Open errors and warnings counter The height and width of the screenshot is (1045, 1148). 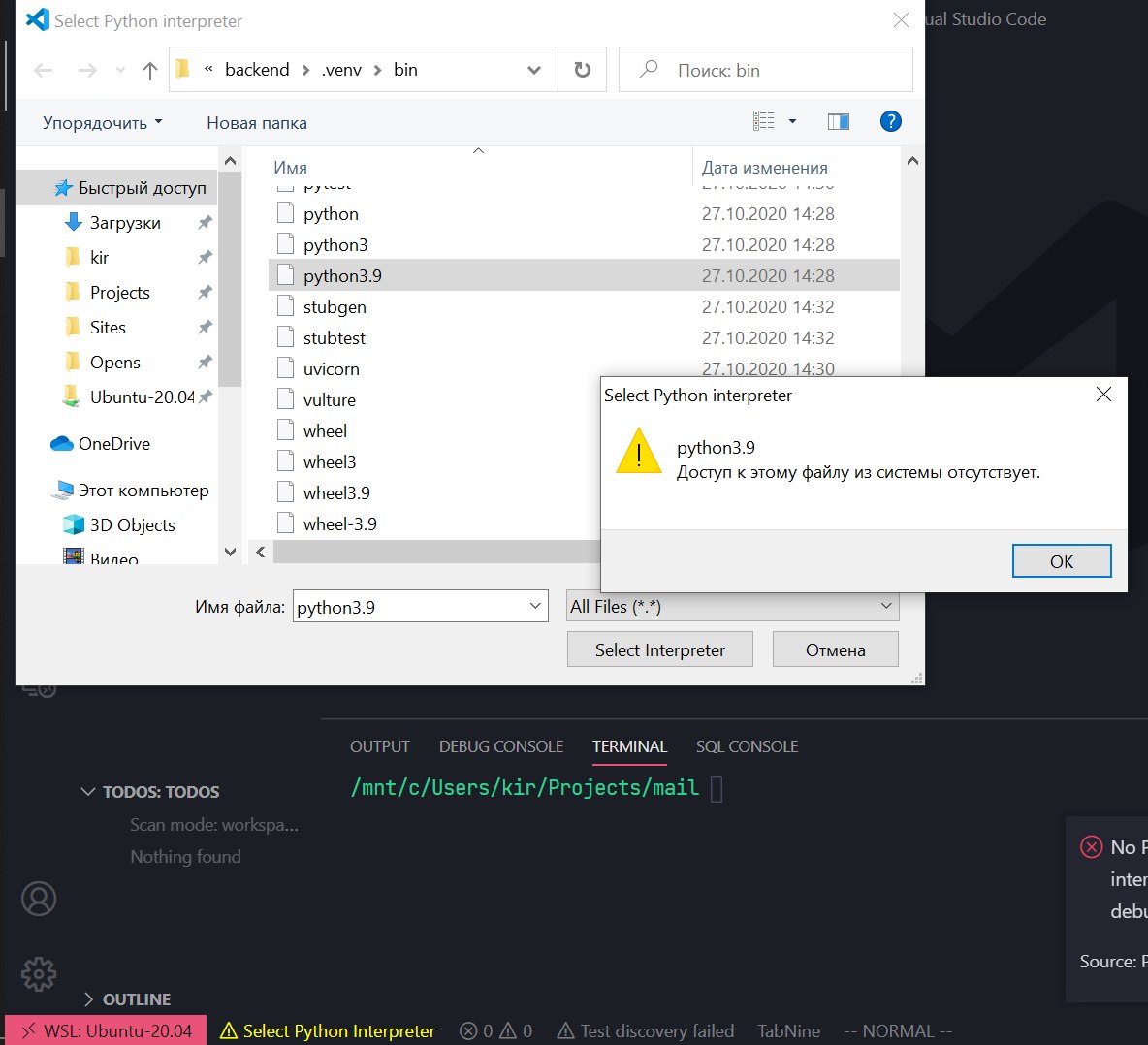[495, 1030]
